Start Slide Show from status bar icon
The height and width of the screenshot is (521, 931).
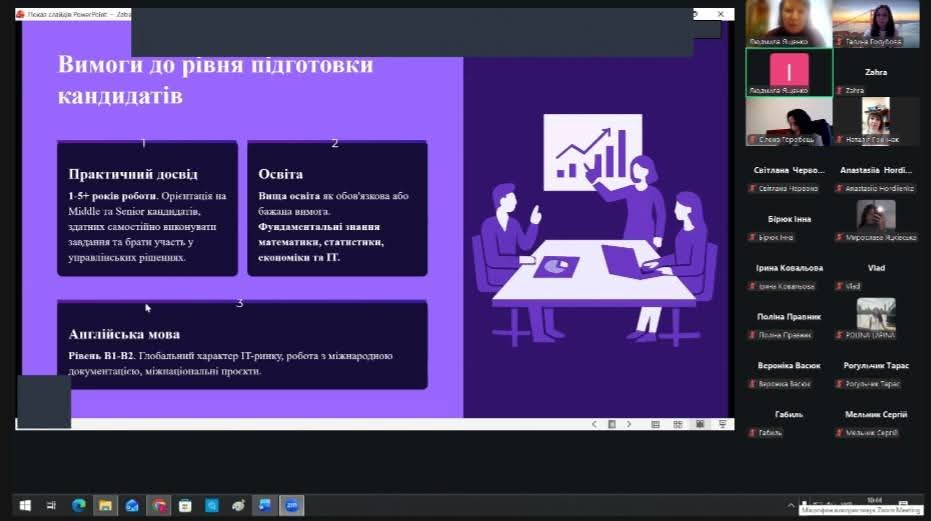tap(721, 424)
